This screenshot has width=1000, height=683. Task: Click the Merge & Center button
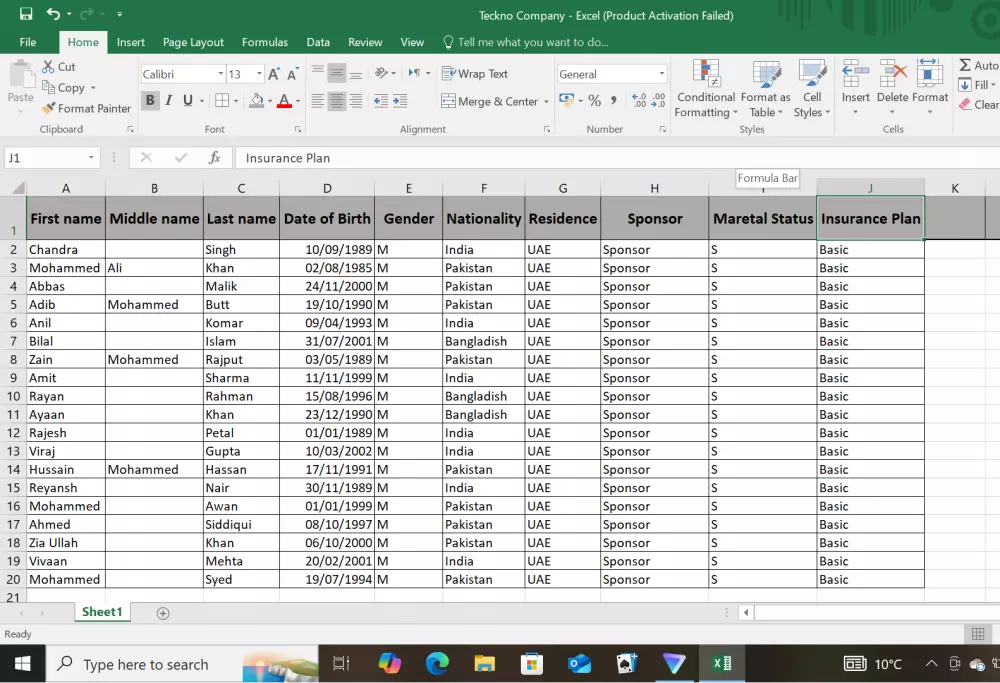[x=489, y=101]
